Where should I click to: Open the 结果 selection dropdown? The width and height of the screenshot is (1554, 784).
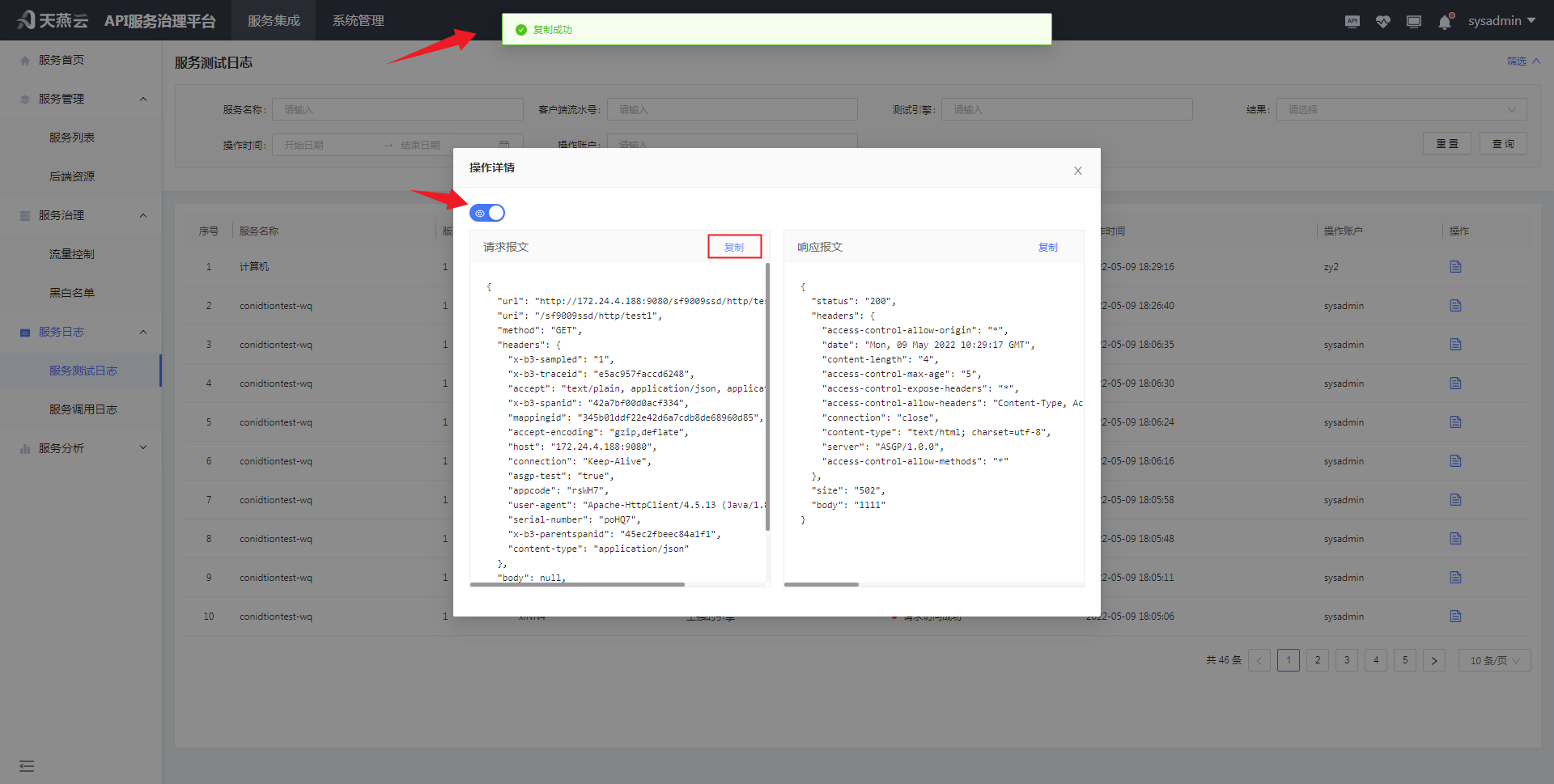click(x=1400, y=109)
